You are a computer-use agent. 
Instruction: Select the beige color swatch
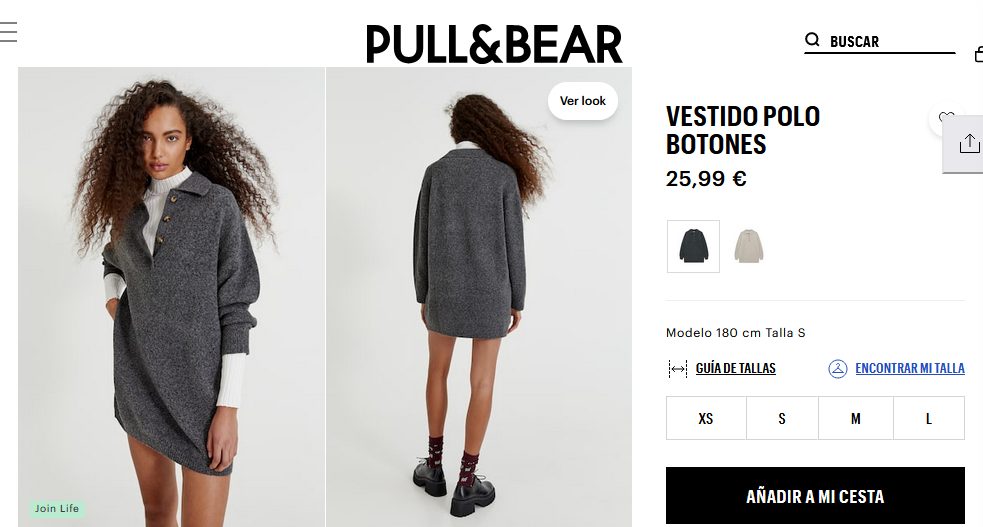(x=749, y=246)
